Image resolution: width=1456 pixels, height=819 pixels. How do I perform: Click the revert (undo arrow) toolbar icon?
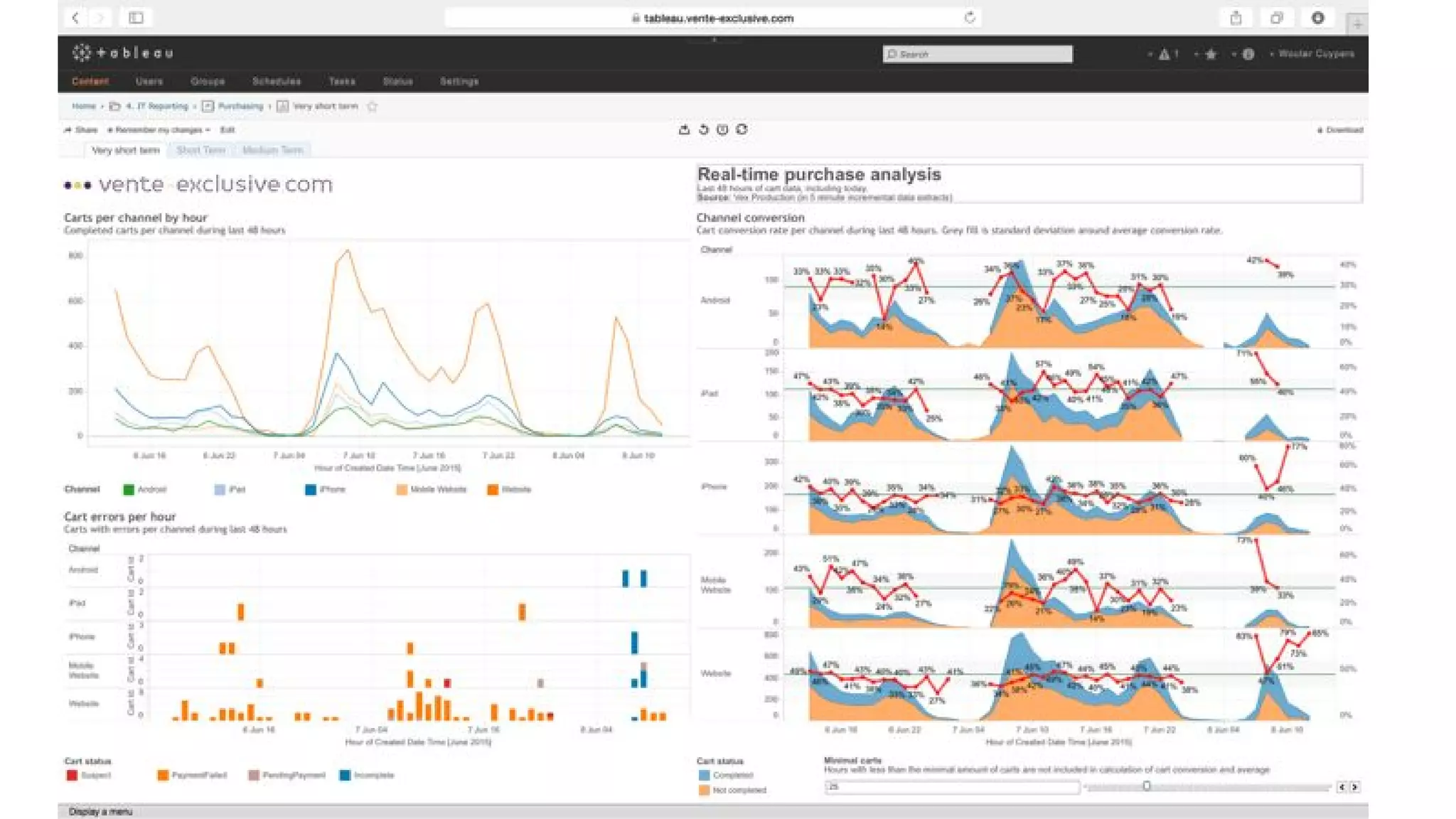703,129
